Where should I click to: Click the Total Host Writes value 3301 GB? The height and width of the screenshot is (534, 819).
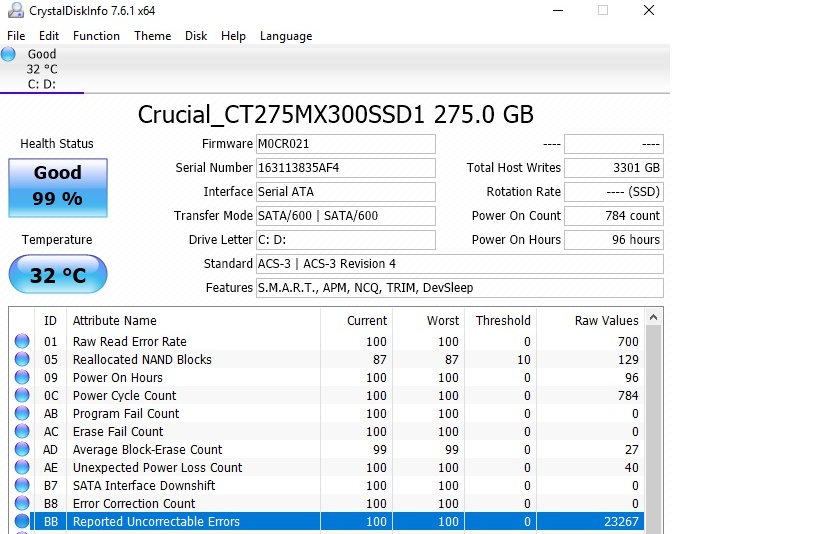coord(614,168)
